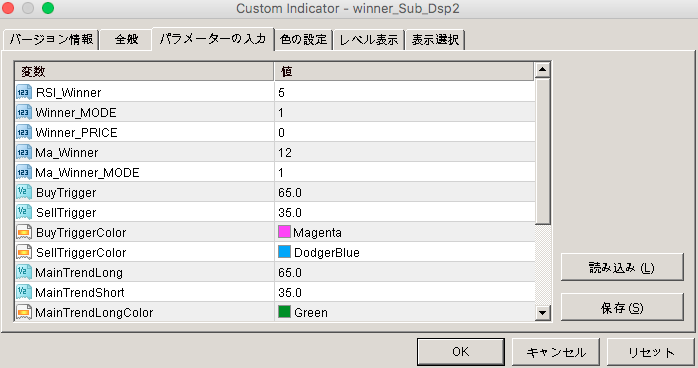Screen dimensions: 698x368
Task: Choose the Green color swatch
Action: (284, 312)
